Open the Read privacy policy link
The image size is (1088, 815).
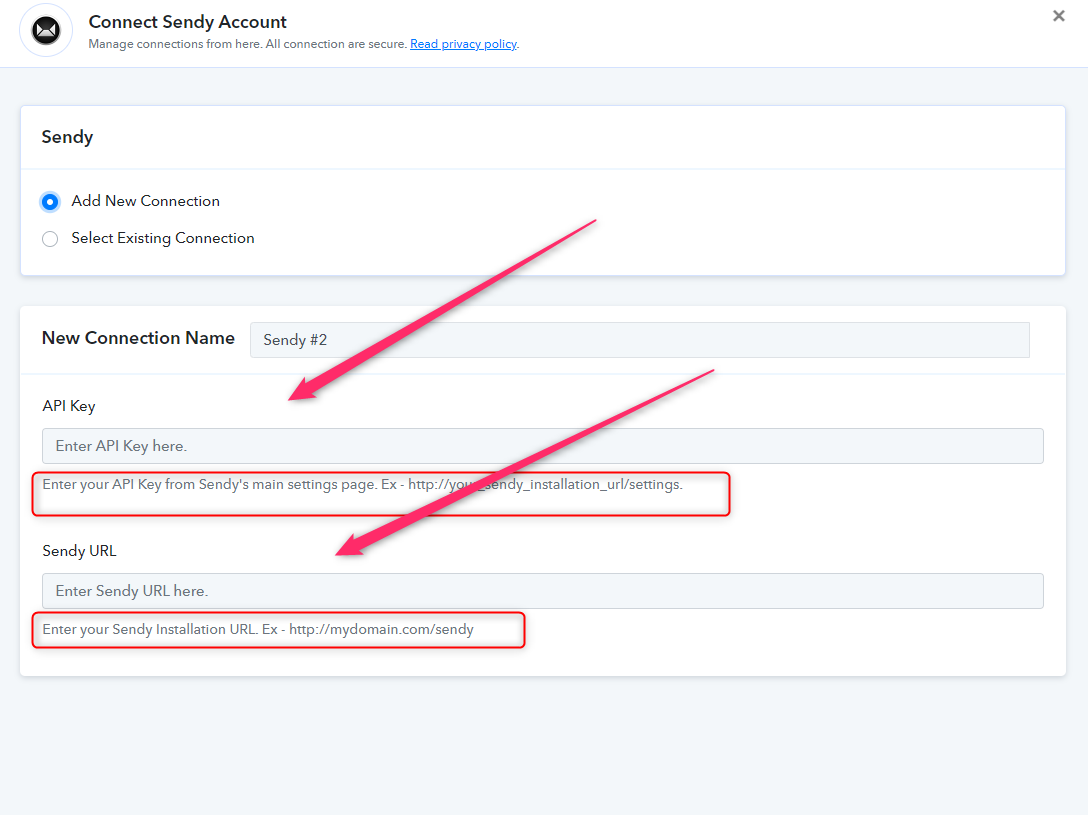[x=464, y=44]
